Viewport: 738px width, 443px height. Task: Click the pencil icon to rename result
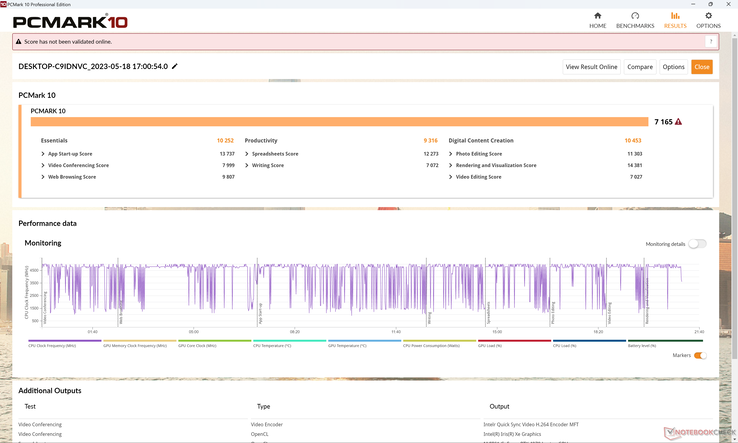175,66
